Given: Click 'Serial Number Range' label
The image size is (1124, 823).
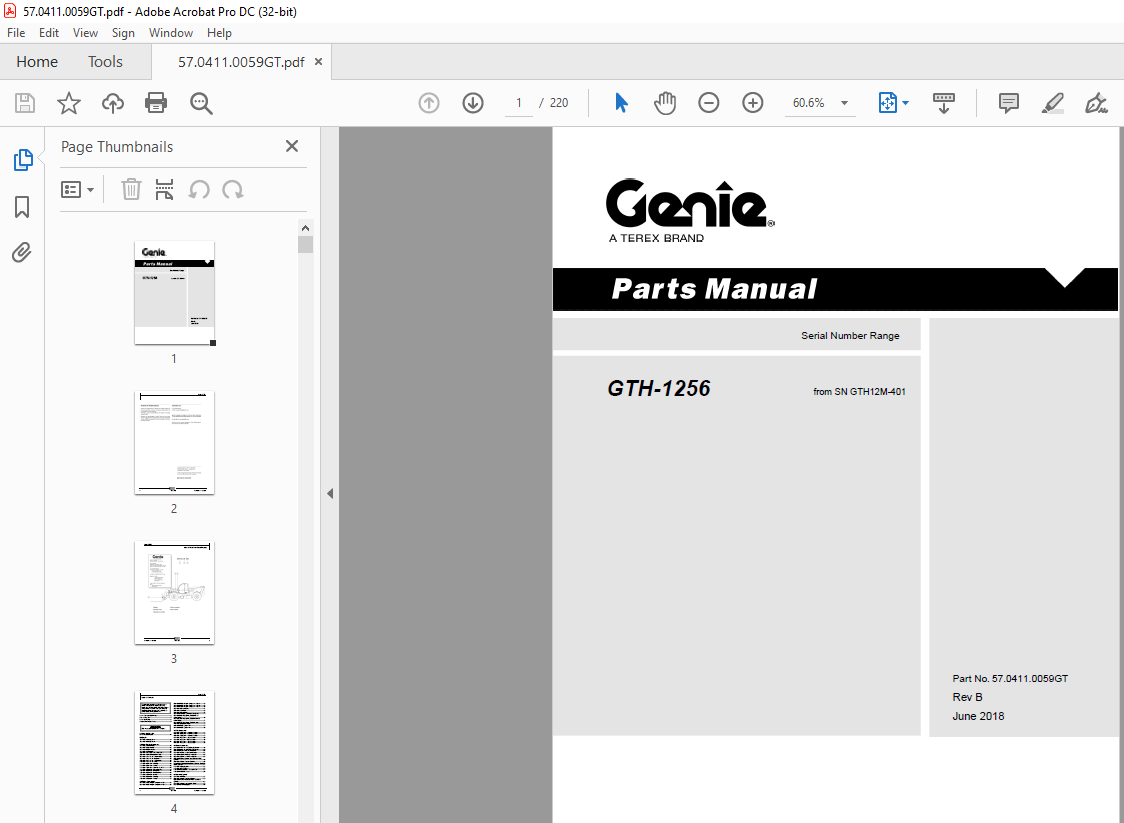Looking at the screenshot, I should pos(850,336).
